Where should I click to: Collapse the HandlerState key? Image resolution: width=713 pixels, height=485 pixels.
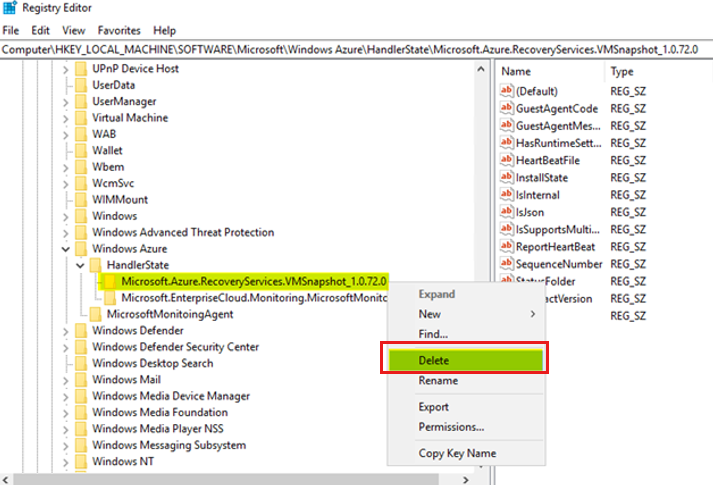[80, 265]
